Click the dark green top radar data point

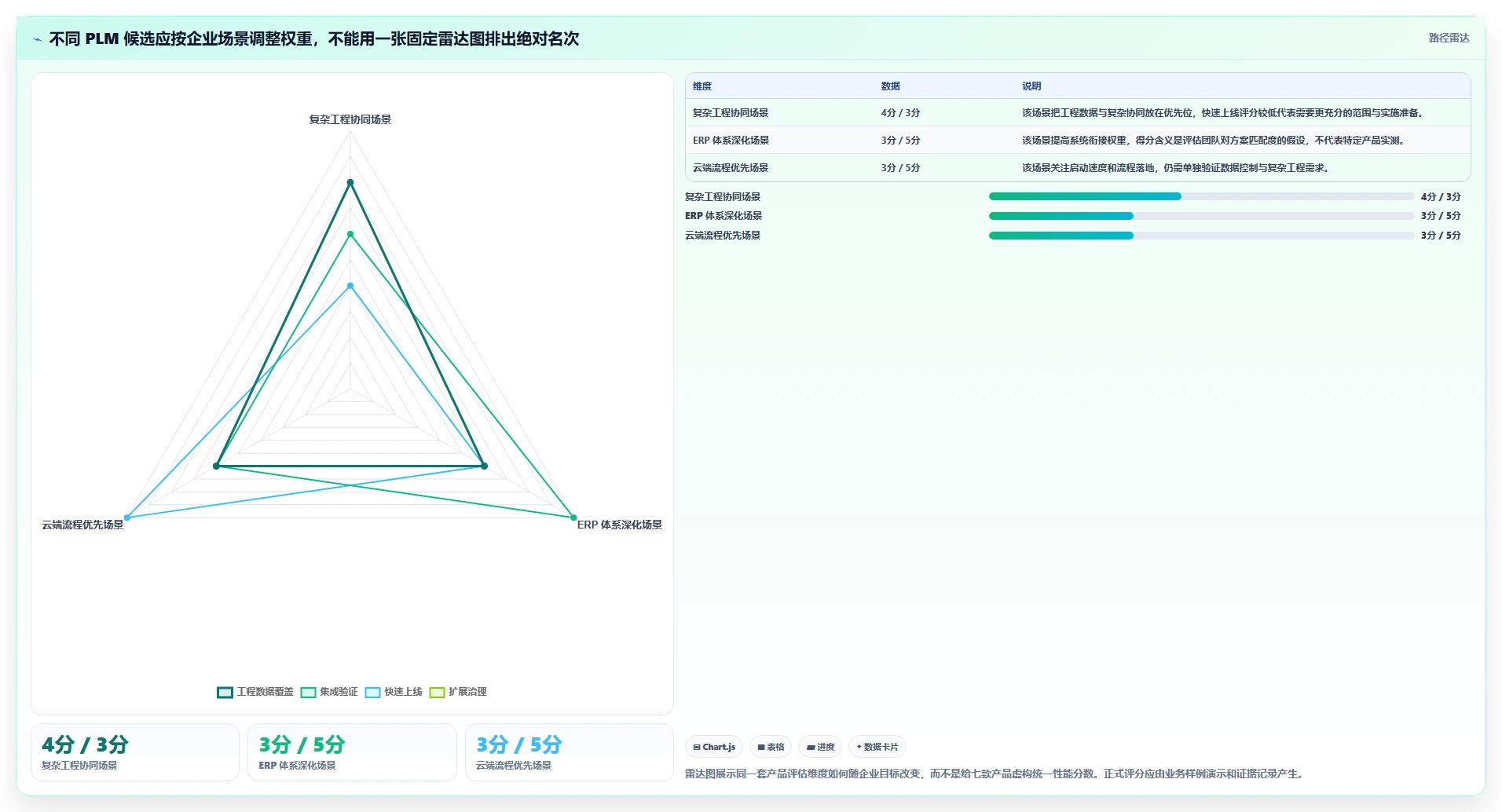pos(350,183)
